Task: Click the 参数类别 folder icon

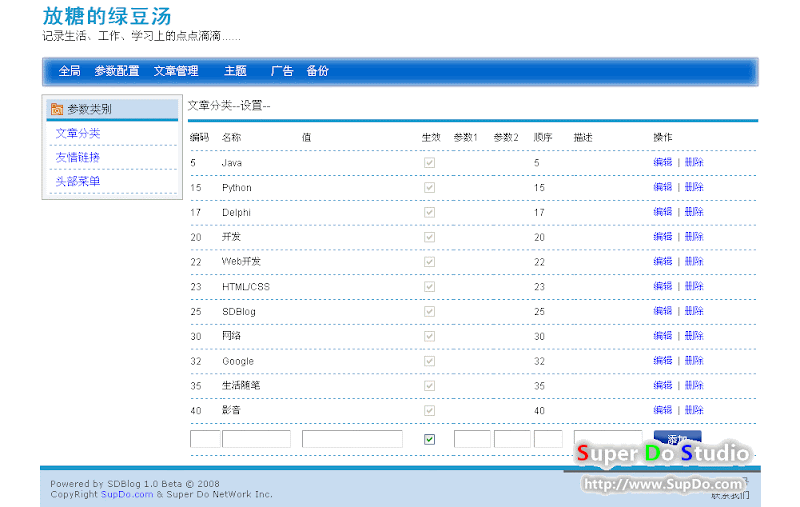Action: (x=57, y=109)
